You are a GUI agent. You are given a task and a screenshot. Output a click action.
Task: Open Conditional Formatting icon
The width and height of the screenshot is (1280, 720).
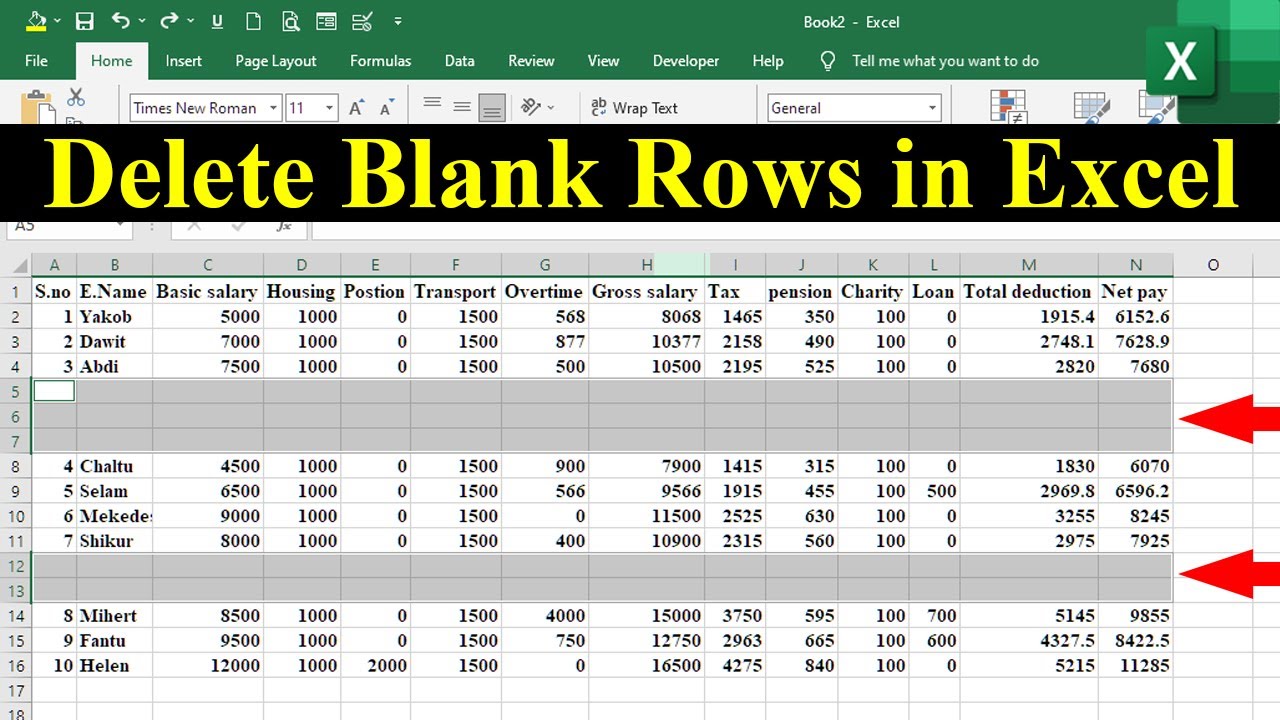[1009, 107]
